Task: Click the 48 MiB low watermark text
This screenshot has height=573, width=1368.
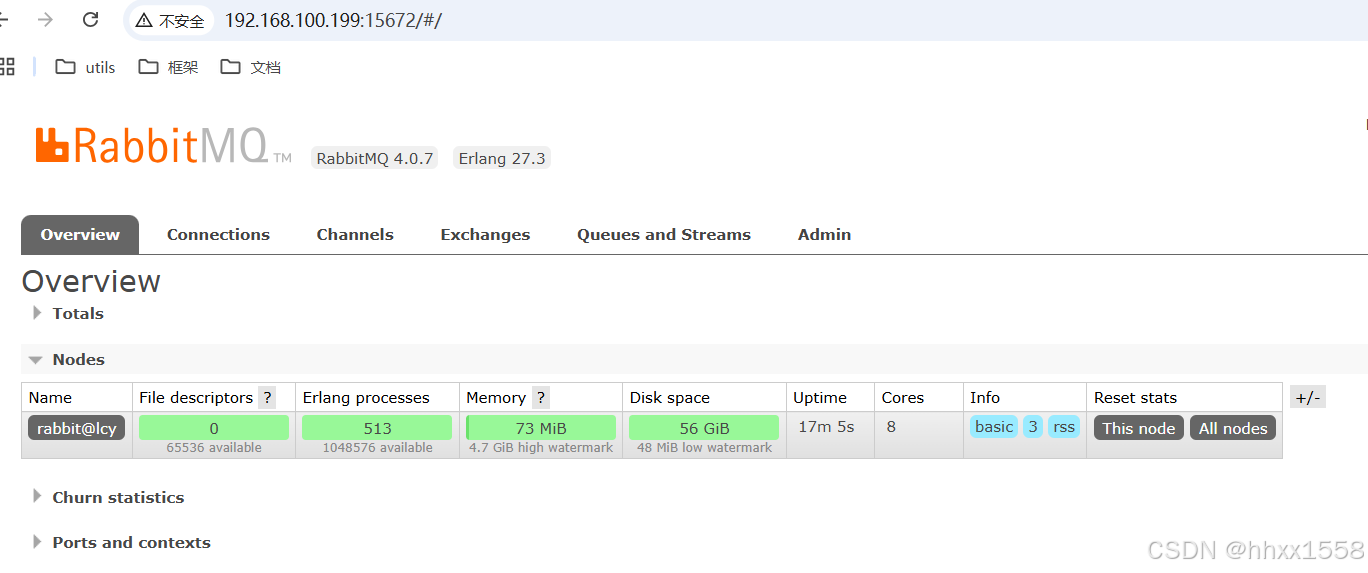Action: tap(705, 448)
